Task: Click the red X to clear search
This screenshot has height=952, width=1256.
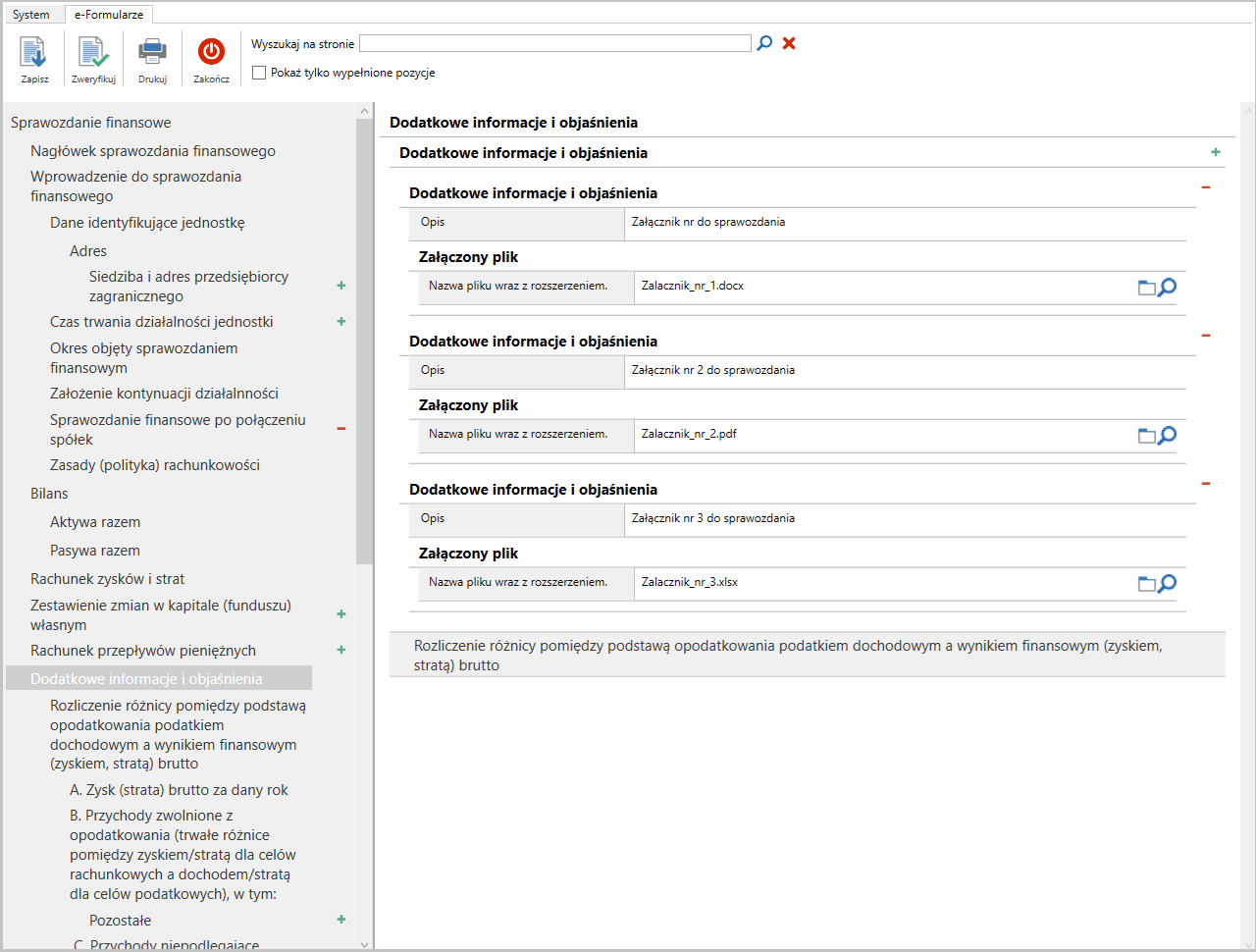Action: pos(788,42)
